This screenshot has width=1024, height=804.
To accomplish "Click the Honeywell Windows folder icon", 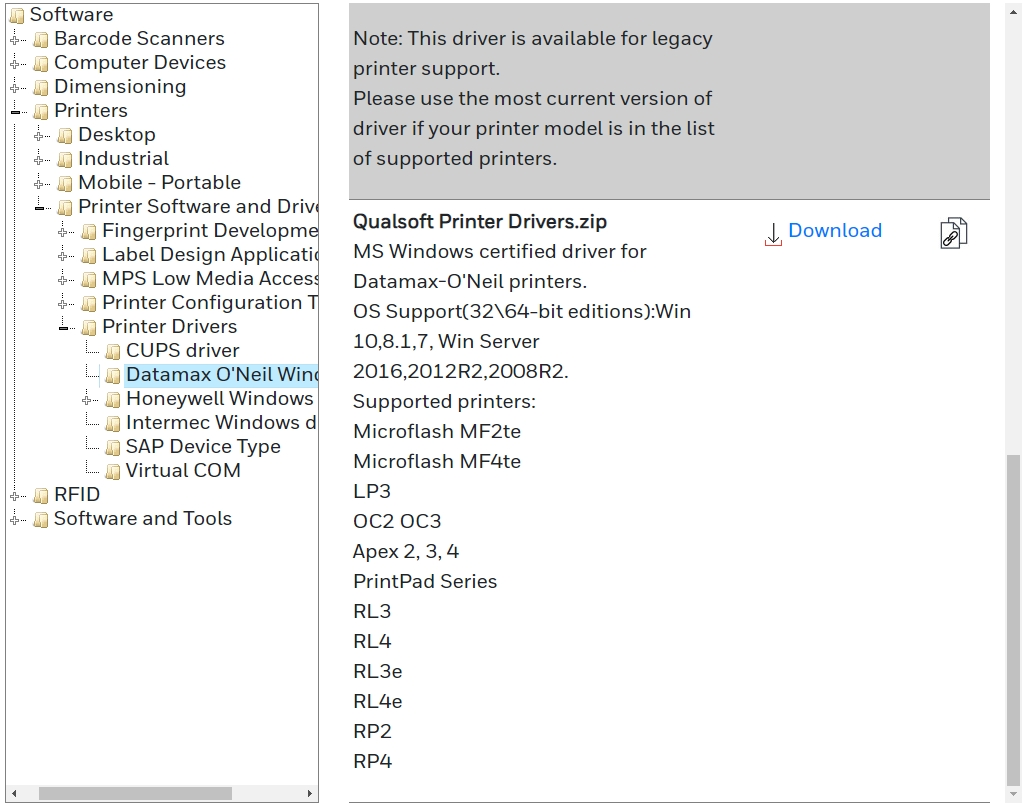I will coord(114,400).
